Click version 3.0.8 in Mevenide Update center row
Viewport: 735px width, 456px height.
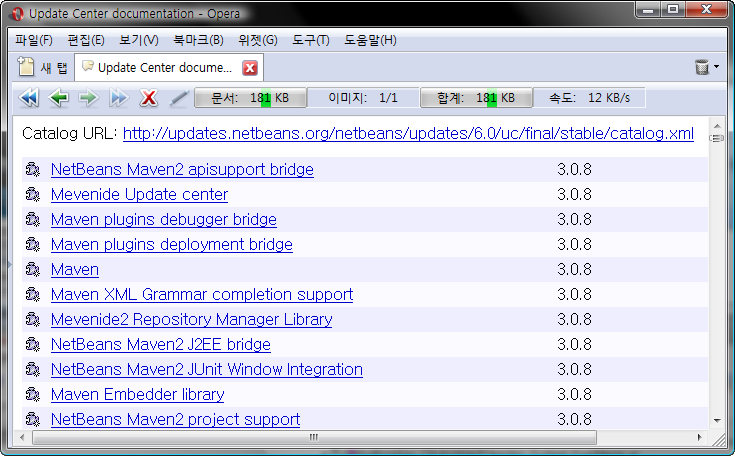(574, 194)
